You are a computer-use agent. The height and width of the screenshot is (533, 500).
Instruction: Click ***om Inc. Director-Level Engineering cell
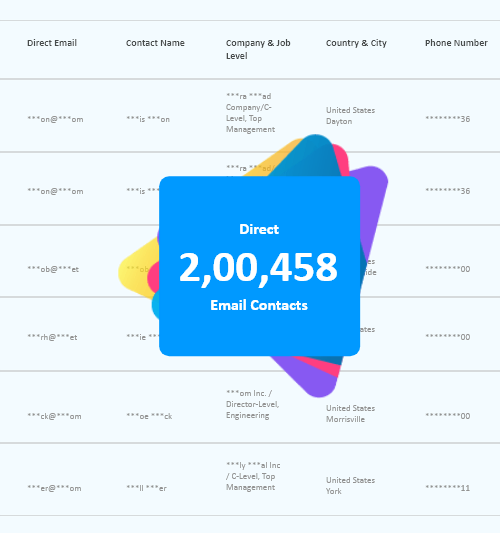pyautogui.click(x=253, y=404)
